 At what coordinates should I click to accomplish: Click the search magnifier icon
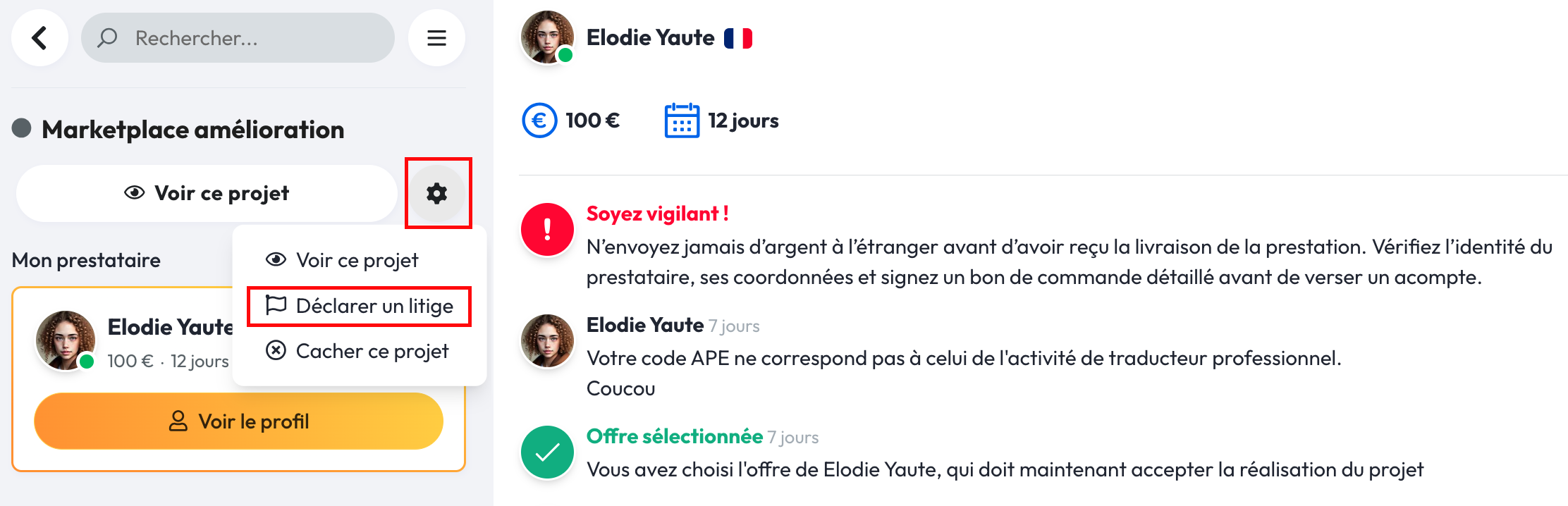tap(107, 38)
